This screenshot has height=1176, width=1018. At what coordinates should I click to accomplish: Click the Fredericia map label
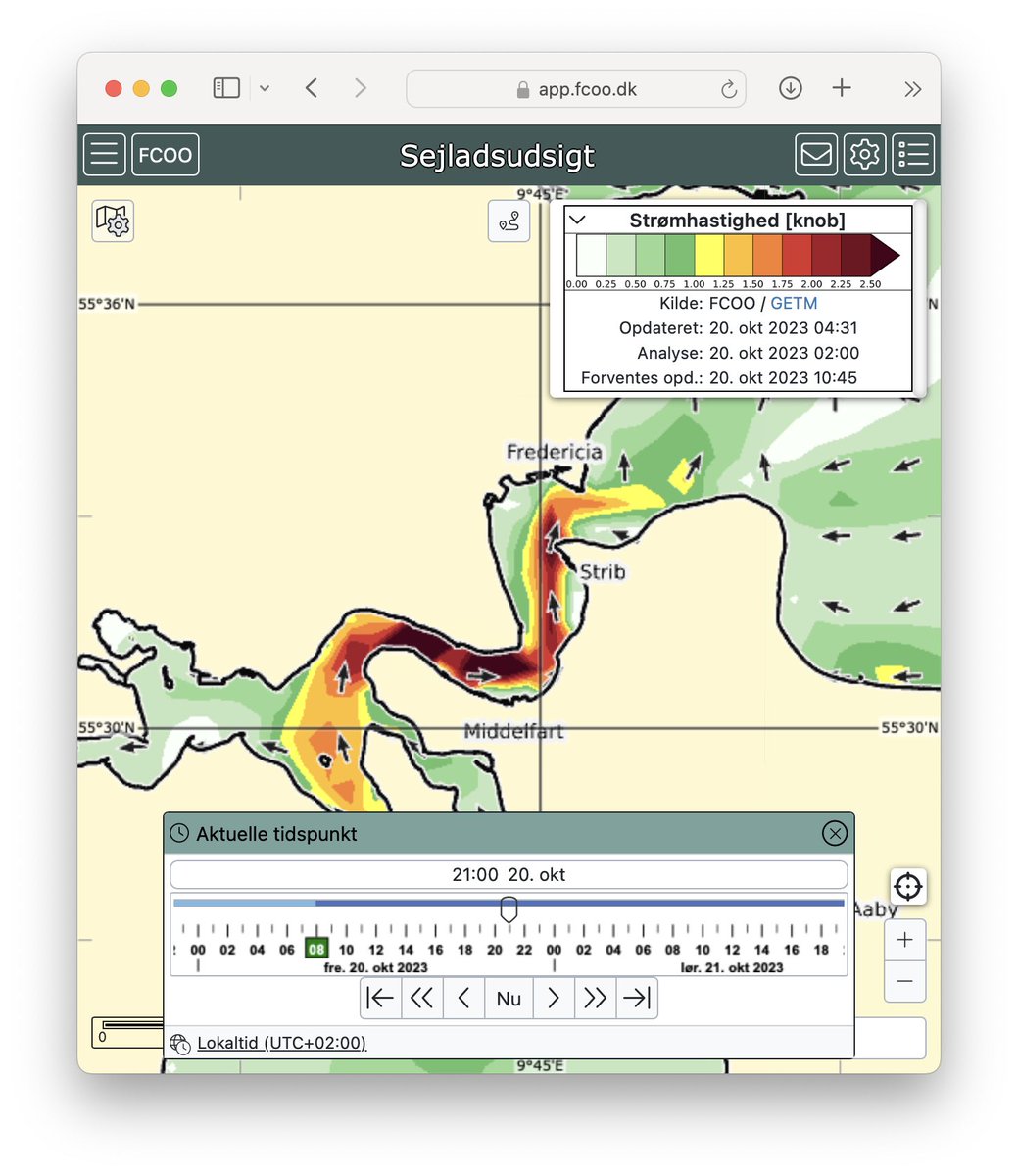[555, 452]
